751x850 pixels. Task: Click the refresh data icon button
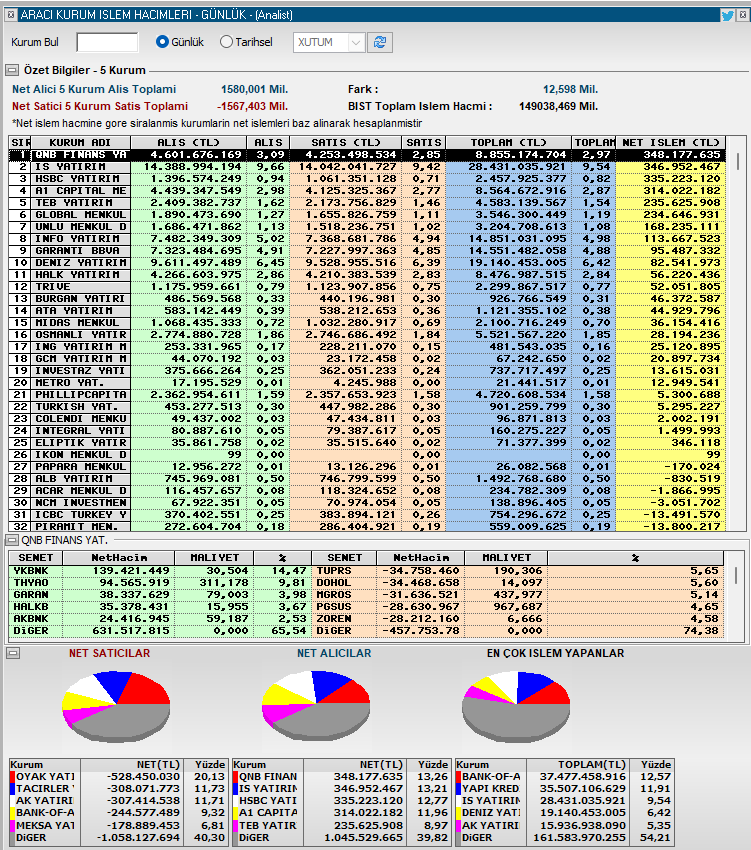[380, 42]
